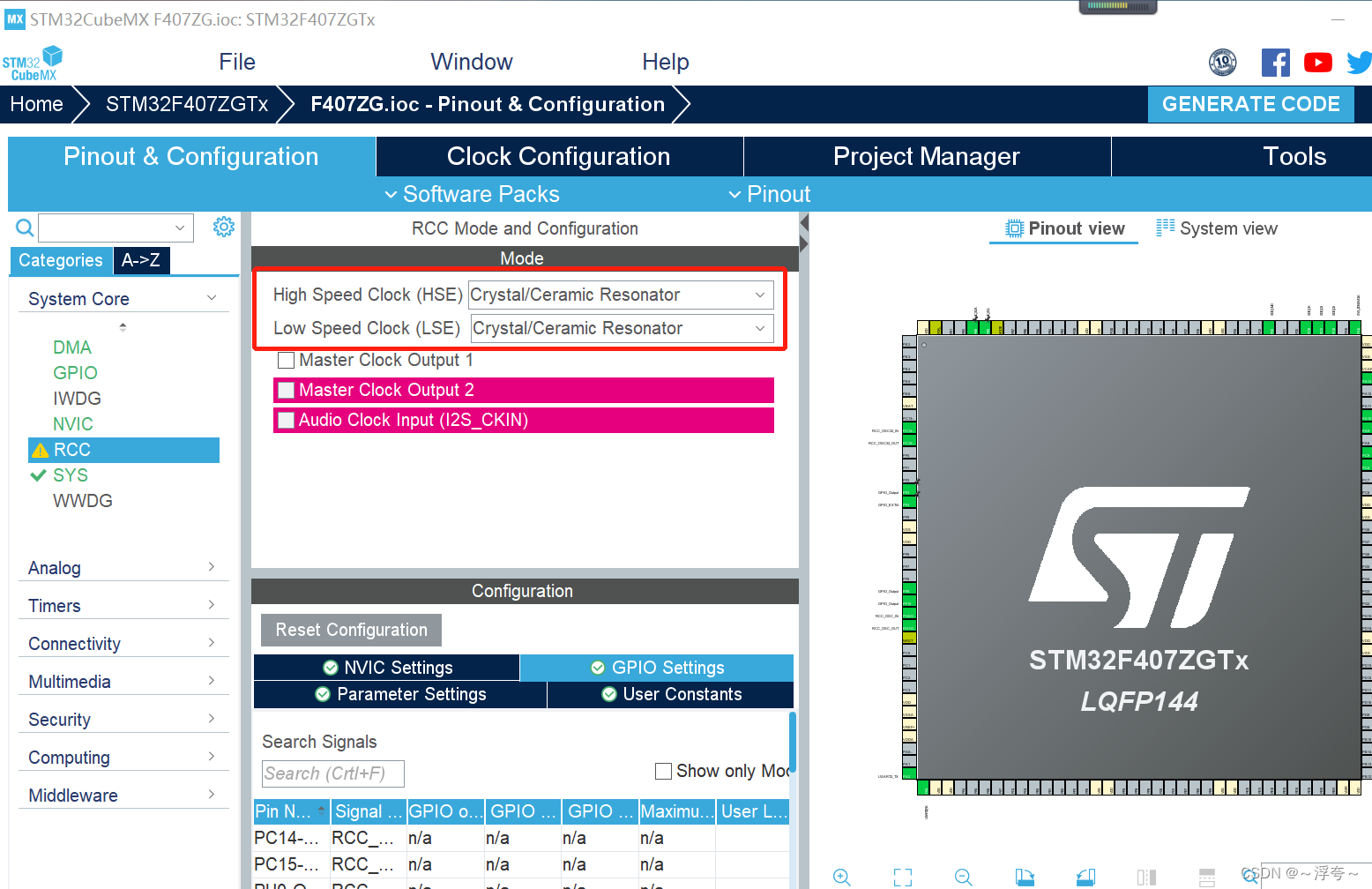The width and height of the screenshot is (1372, 889).
Task: Toggle Audio Clock Input I2S_CKIN checkbox
Action: pyautogui.click(x=286, y=420)
